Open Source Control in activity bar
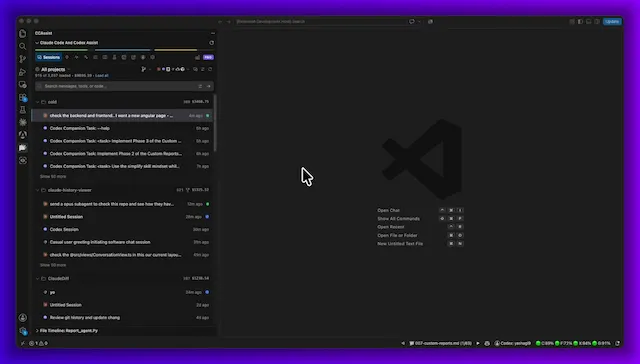 point(22,59)
